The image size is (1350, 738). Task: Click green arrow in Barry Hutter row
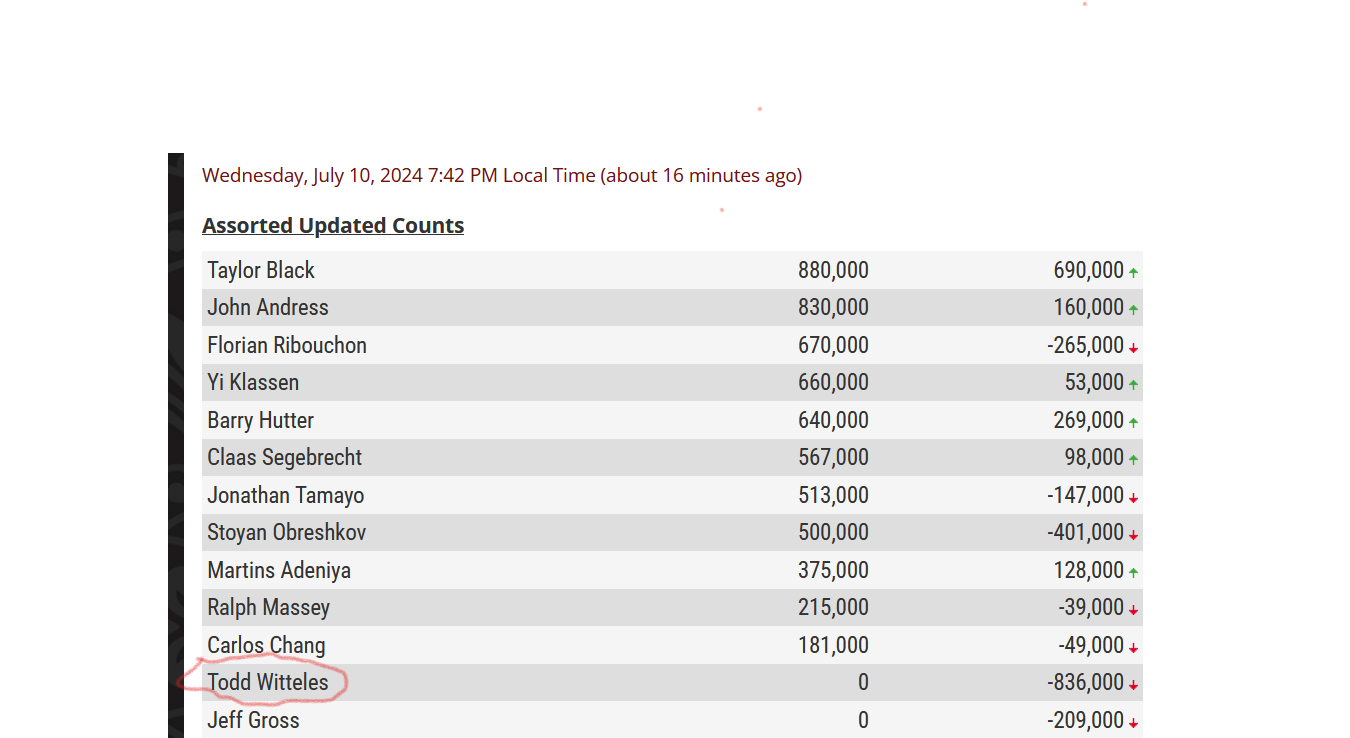click(x=1133, y=423)
